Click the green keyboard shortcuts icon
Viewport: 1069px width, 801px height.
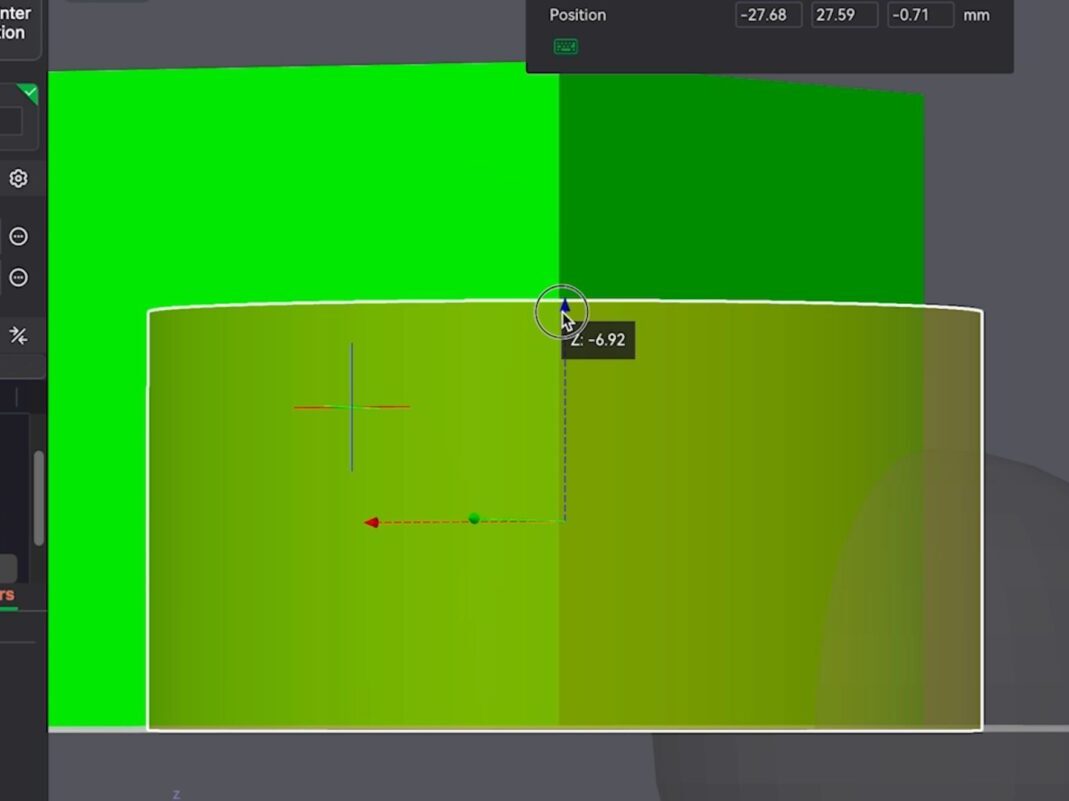coord(565,47)
